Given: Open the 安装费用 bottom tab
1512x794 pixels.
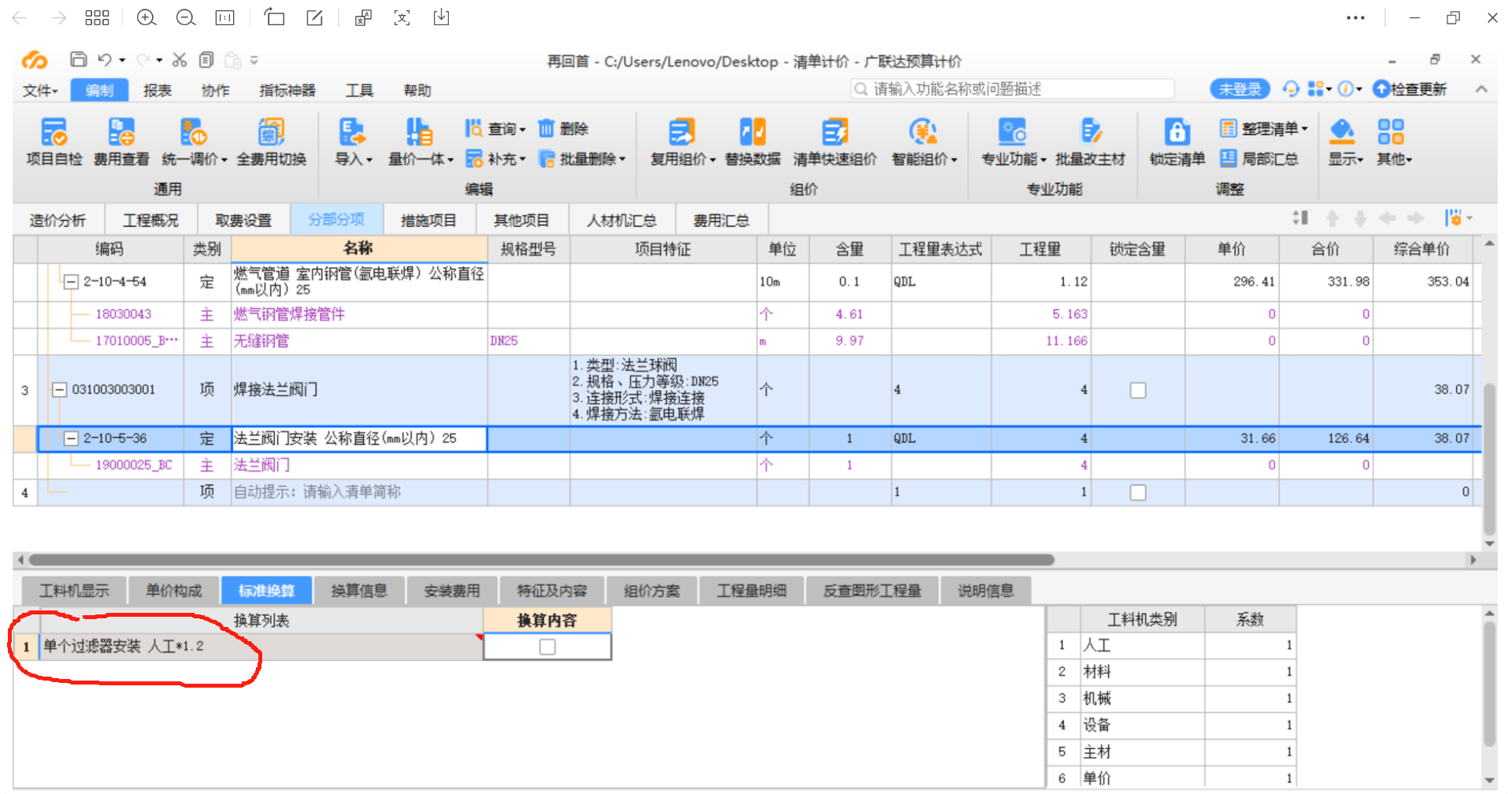Looking at the screenshot, I should coord(452,591).
